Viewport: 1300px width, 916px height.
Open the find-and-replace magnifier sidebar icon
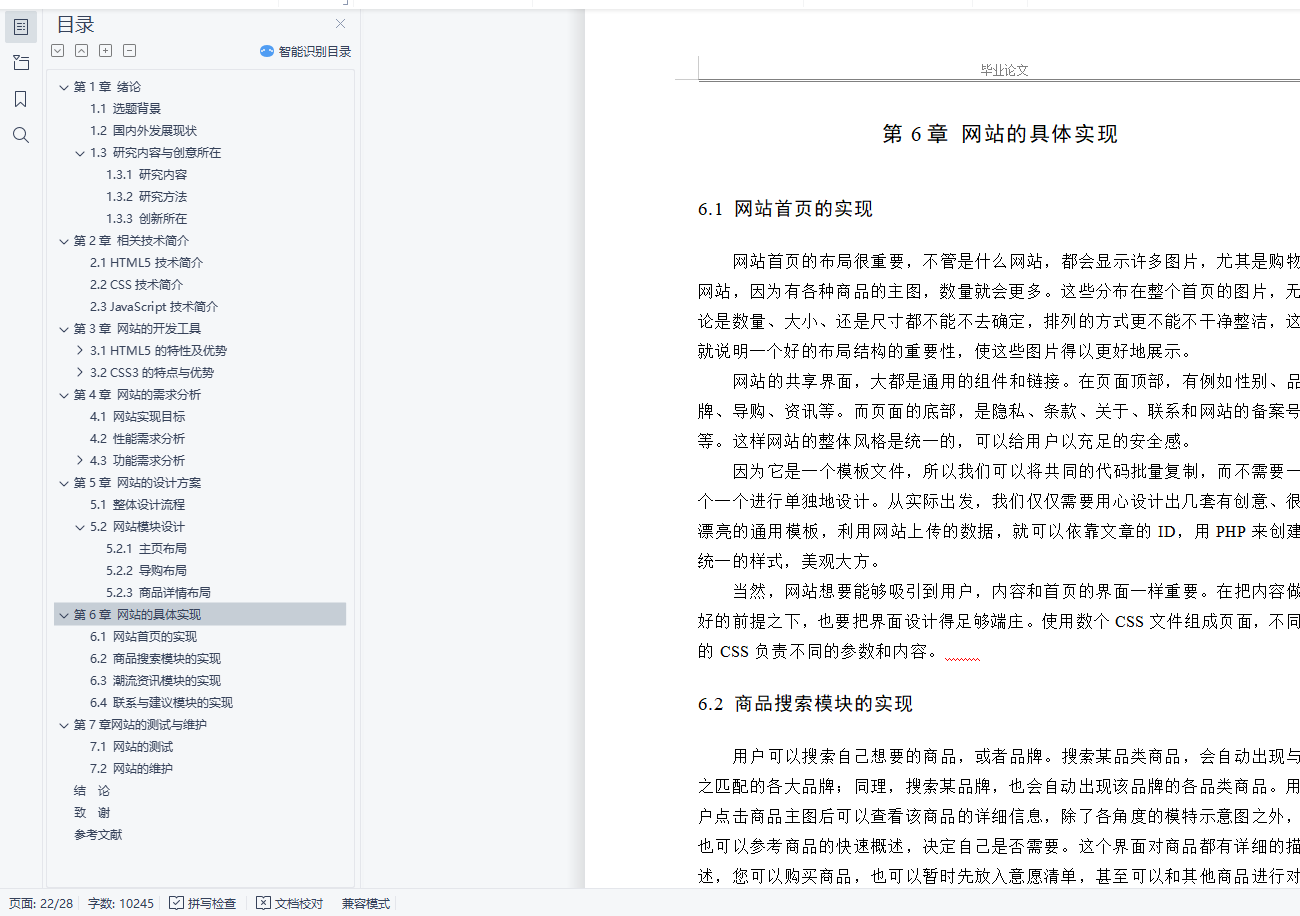click(21, 135)
